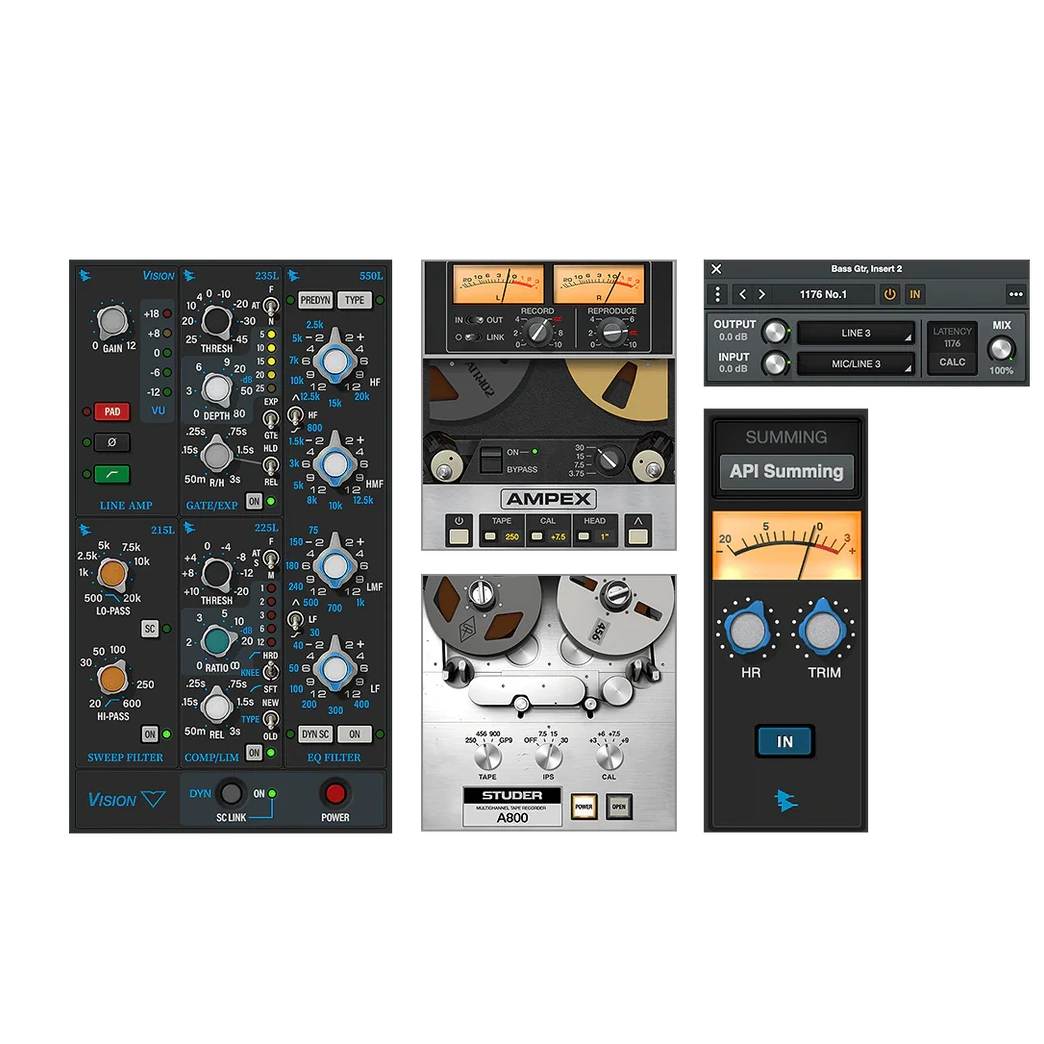1044x1044 pixels.
Task: Click the LMF band knob on 550L EQ
Action: point(335,565)
